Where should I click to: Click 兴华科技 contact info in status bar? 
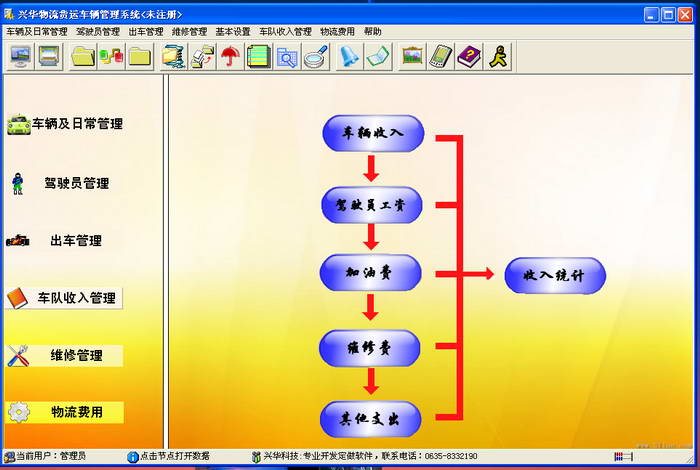pyautogui.click(x=370, y=456)
